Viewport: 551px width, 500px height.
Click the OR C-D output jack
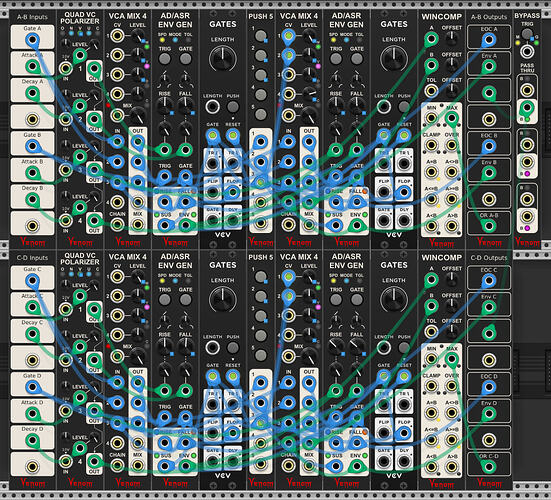coord(489,466)
